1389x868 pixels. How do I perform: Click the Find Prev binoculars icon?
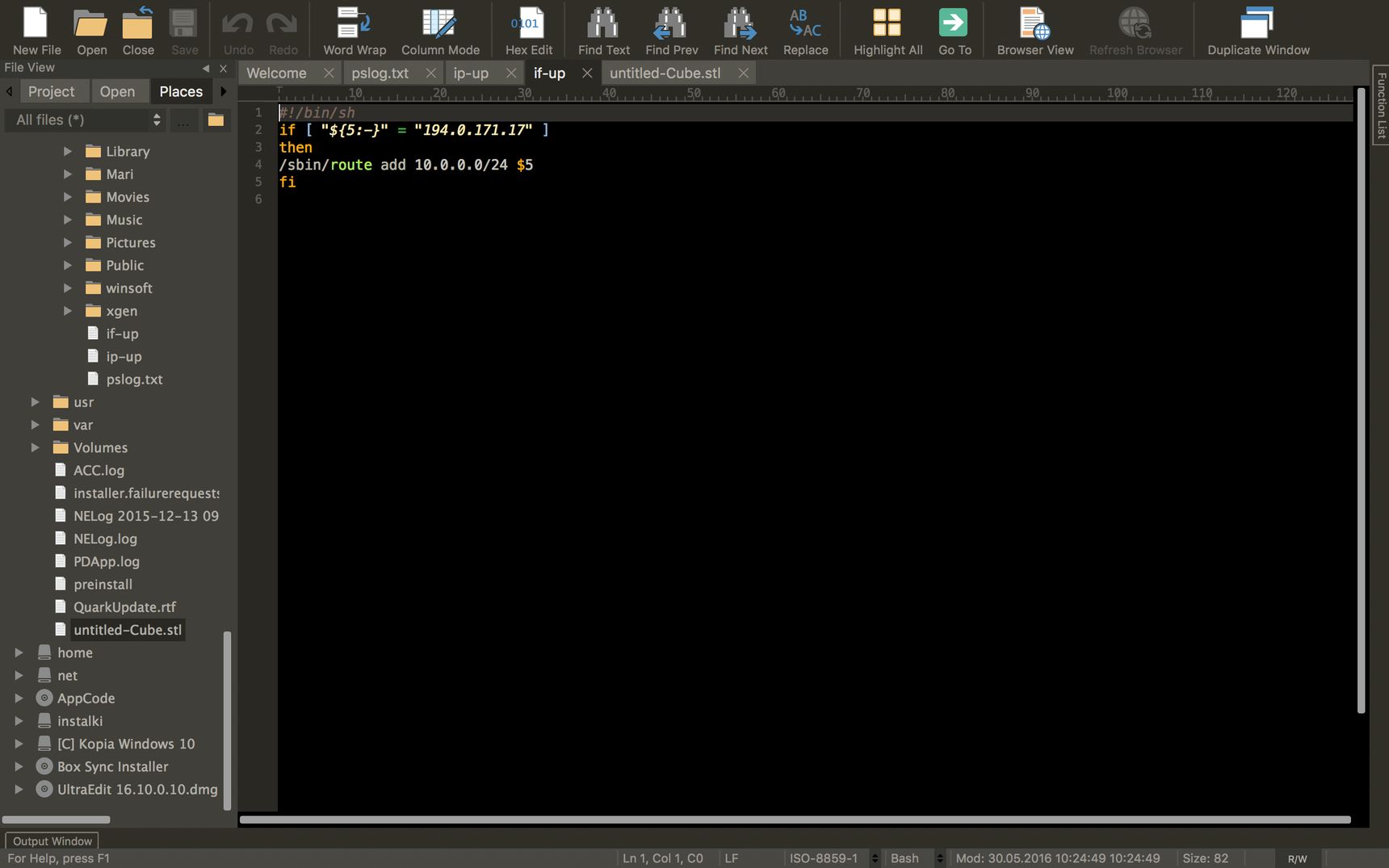[671, 31]
